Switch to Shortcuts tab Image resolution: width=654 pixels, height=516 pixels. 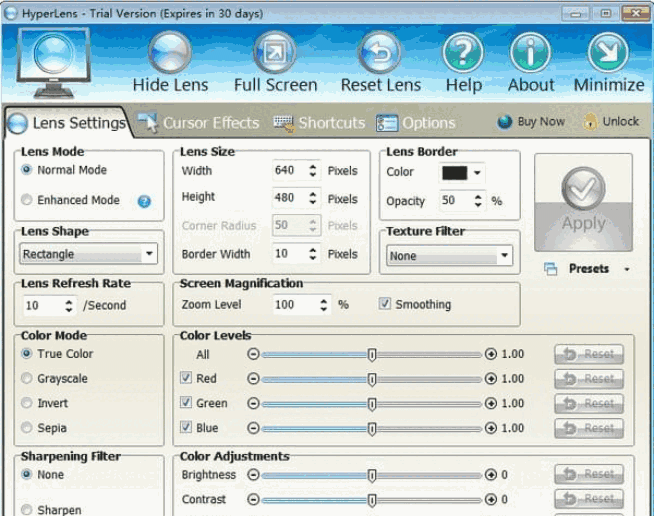point(319,123)
